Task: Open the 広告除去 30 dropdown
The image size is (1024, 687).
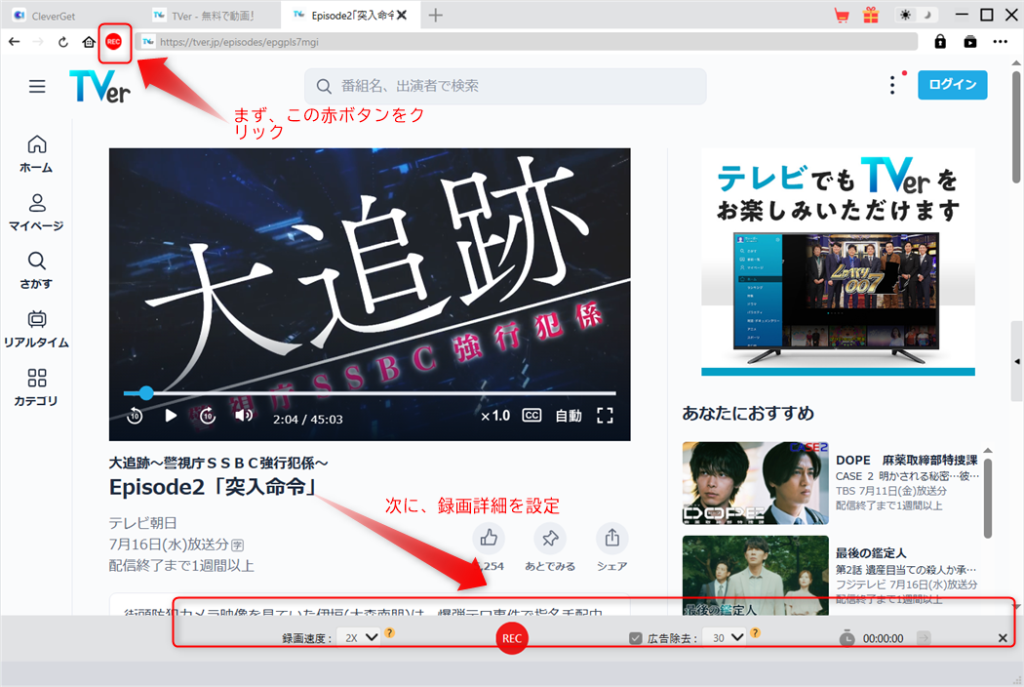Action: coord(725,637)
